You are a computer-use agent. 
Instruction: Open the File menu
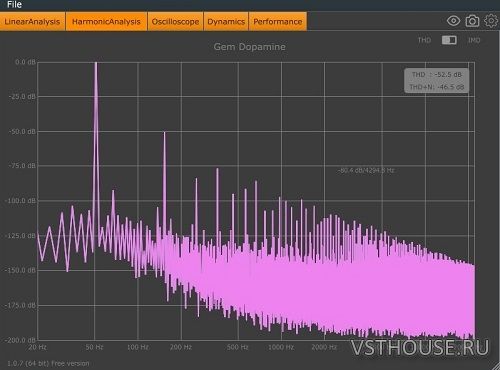click(x=14, y=4)
